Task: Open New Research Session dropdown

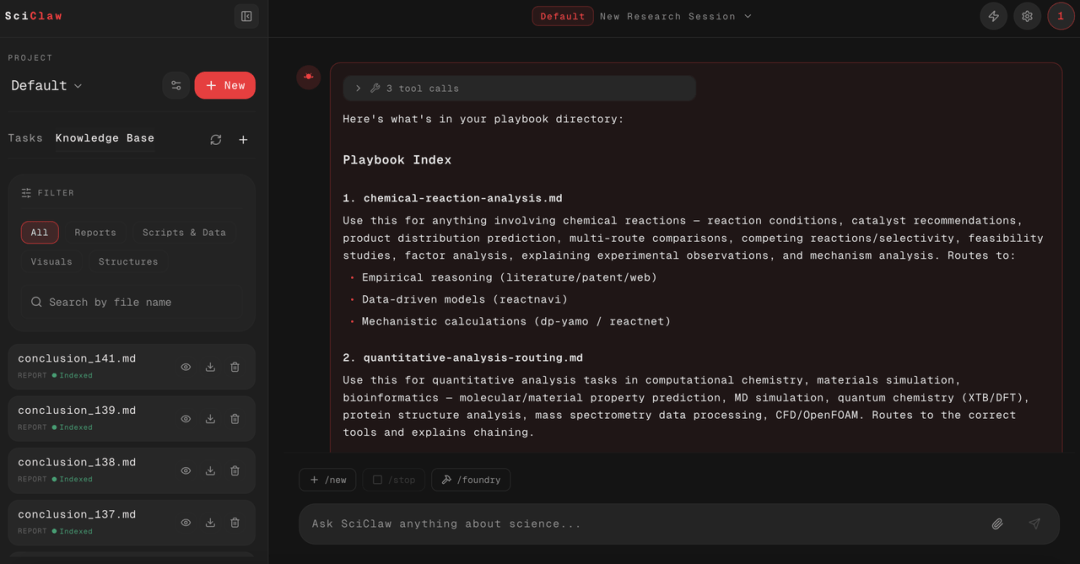Action: pyautogui.click(x=675, y=16)
